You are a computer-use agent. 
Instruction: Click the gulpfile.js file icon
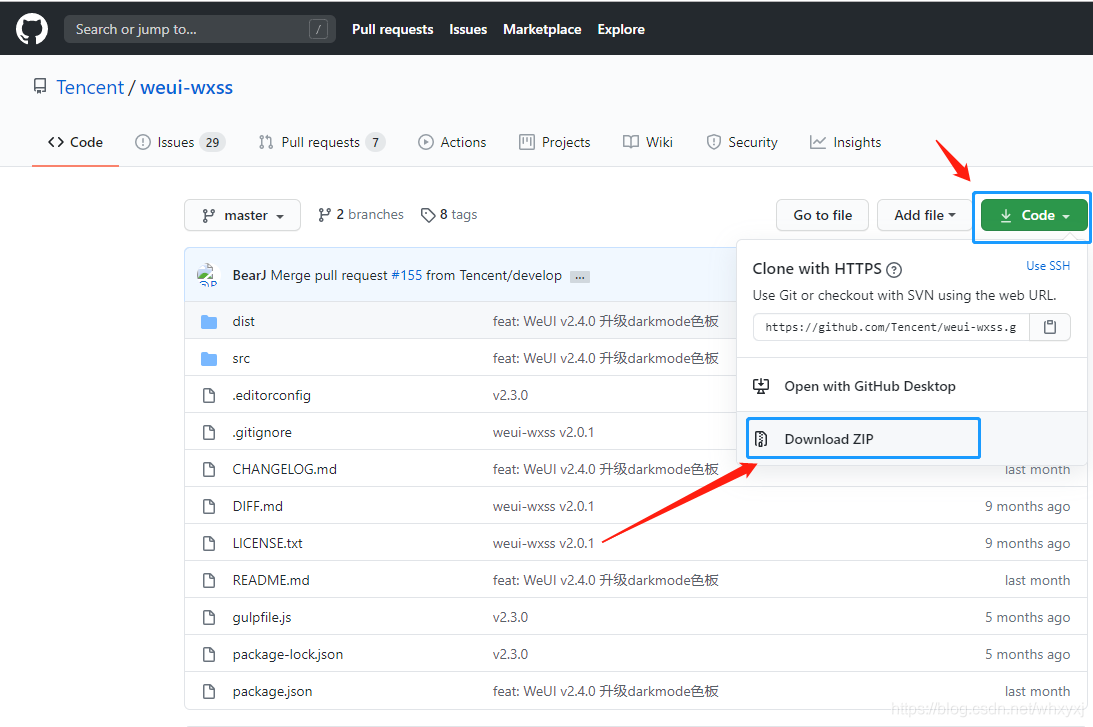point(208,617)
